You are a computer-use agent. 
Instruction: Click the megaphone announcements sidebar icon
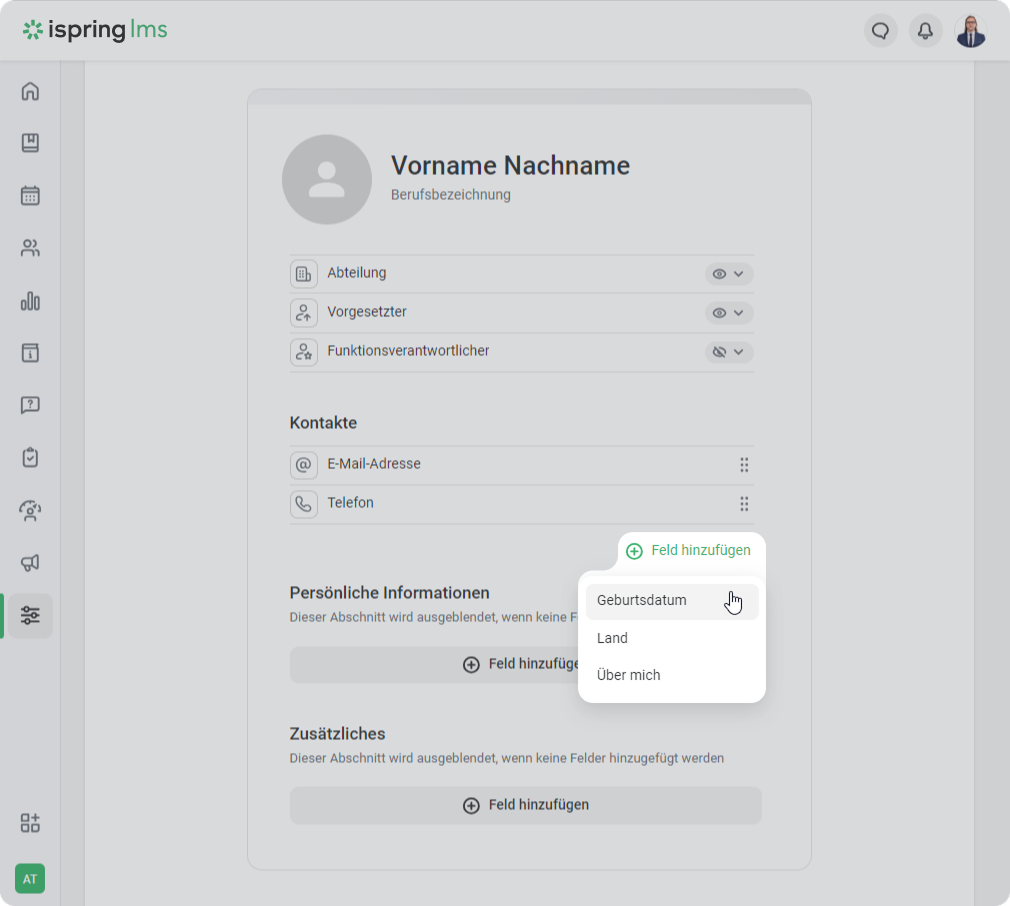coord(30,563)
